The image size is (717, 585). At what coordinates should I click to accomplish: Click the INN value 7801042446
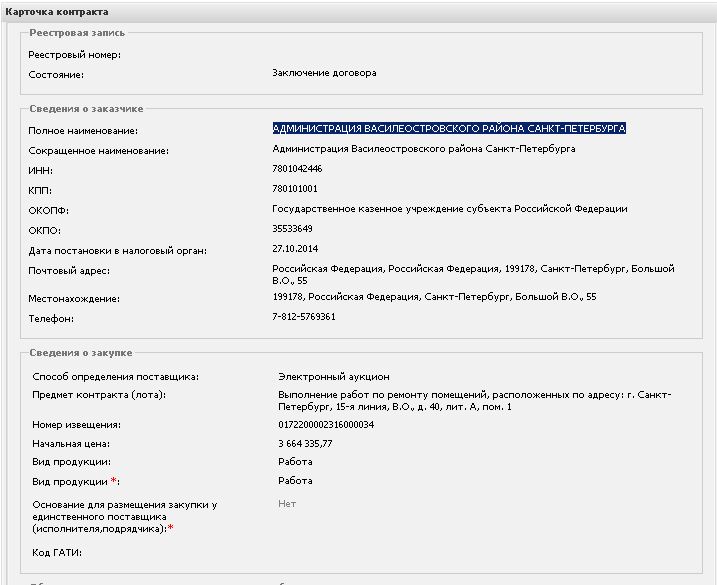point(297,169)
